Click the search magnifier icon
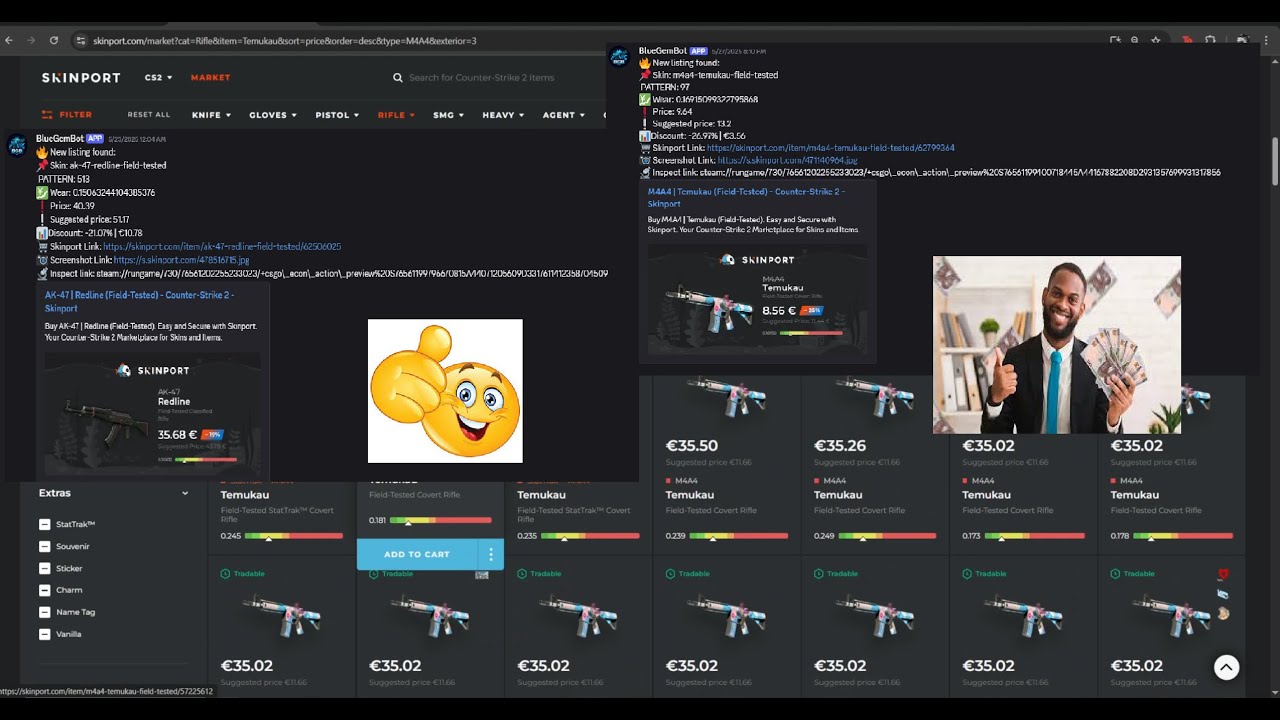 click(398, 77)
